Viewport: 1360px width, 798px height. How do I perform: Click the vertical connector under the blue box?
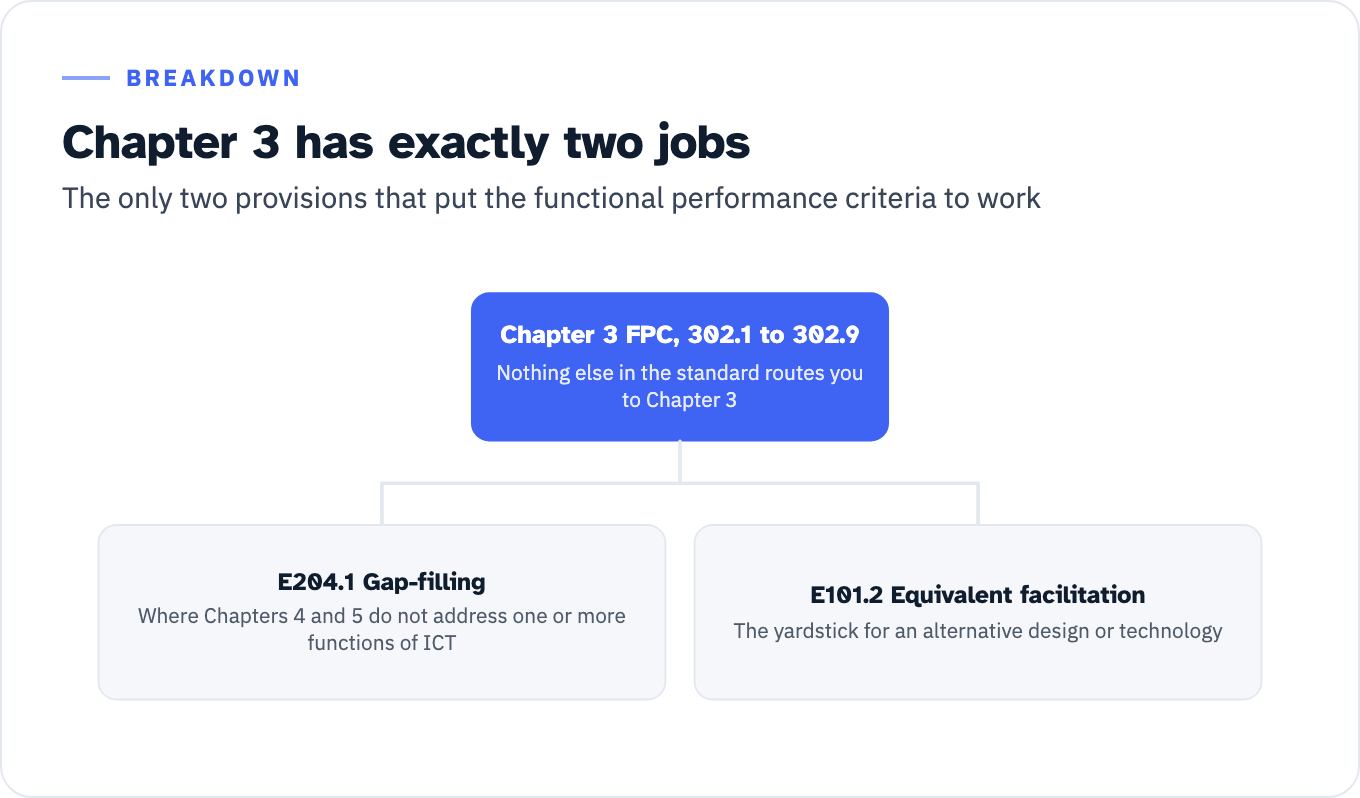pos(680,462)
